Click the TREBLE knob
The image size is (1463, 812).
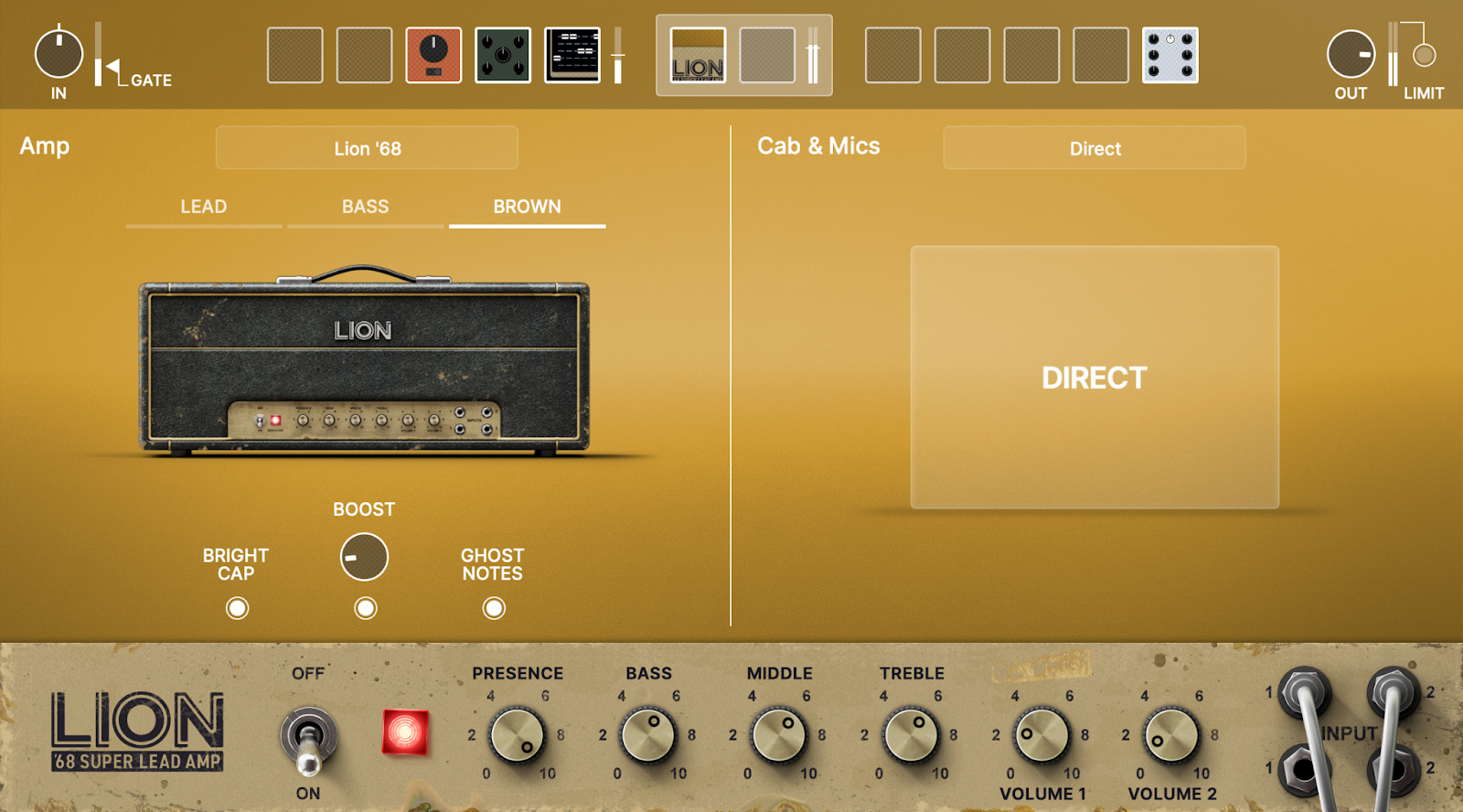point(910,735)
